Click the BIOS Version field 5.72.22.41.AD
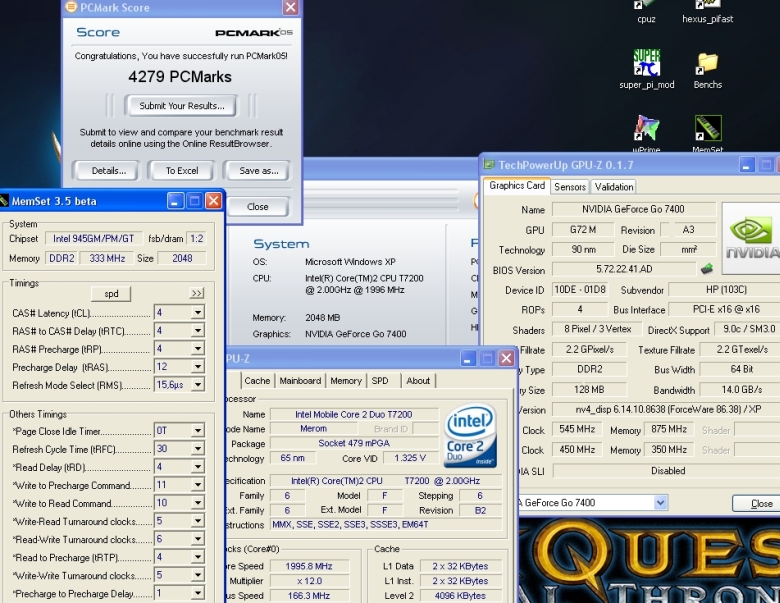The image size is (780, 603). coord(624,269)
